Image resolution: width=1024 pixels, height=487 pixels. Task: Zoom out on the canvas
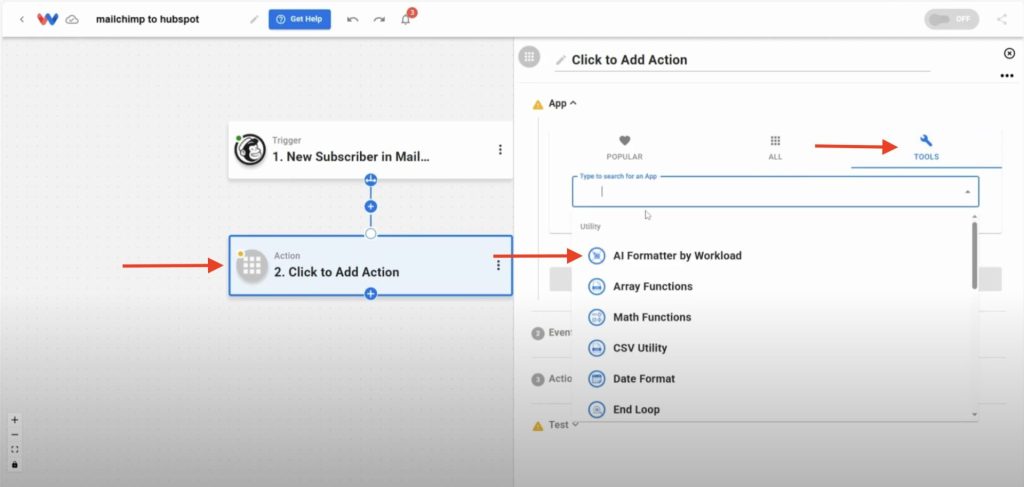point(15,435)
